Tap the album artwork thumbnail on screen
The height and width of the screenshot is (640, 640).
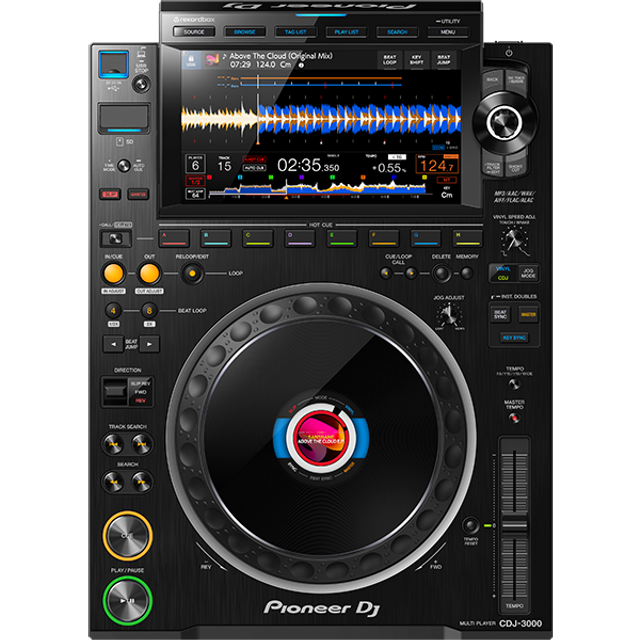pyautogui.click(x=212, y=60)
